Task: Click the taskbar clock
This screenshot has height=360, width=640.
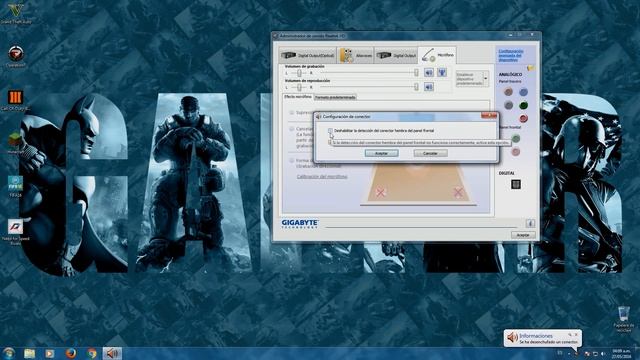Action: click(620, 353)
